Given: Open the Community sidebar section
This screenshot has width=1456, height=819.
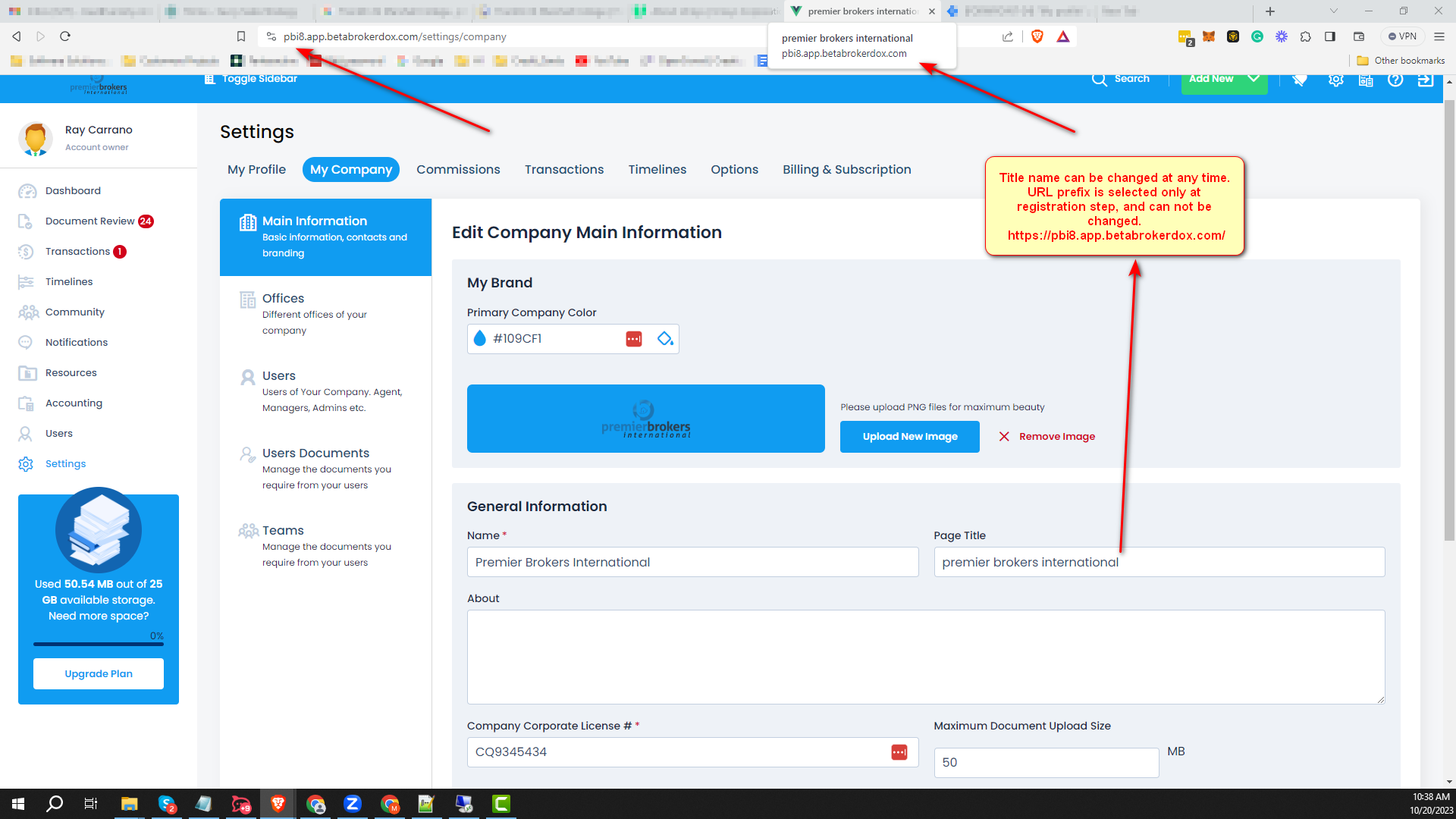Looking at the screenshot, I should (x=74, y=312).
